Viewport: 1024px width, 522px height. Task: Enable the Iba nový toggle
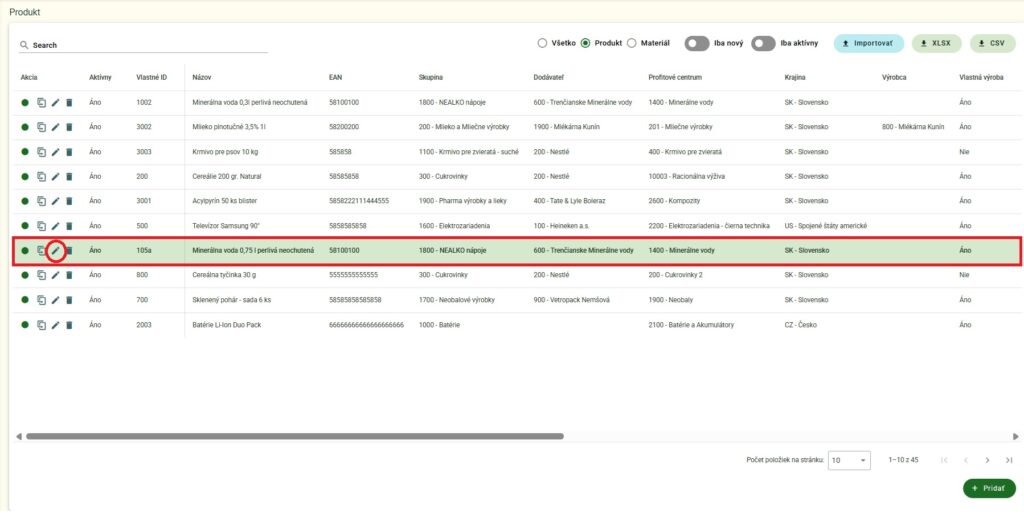coord(696,43)
